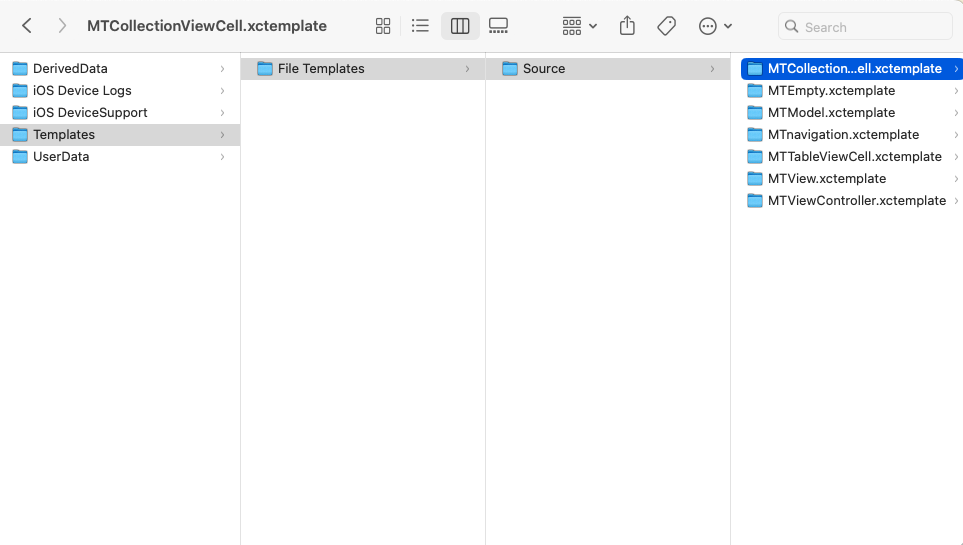Select the Templates folder icon
Image resolution: width=963 pixels, height=545 pixels.
tap(20, 135)
